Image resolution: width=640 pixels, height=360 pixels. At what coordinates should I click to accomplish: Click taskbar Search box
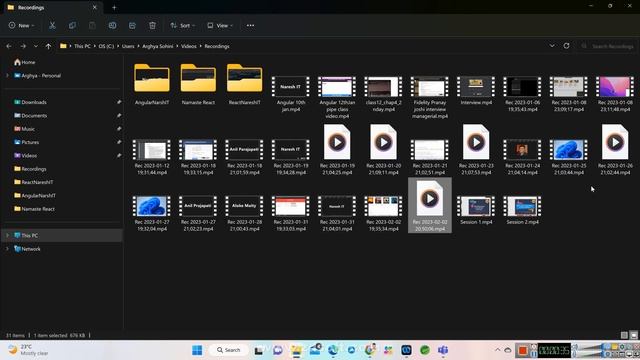tap(229, 350)
